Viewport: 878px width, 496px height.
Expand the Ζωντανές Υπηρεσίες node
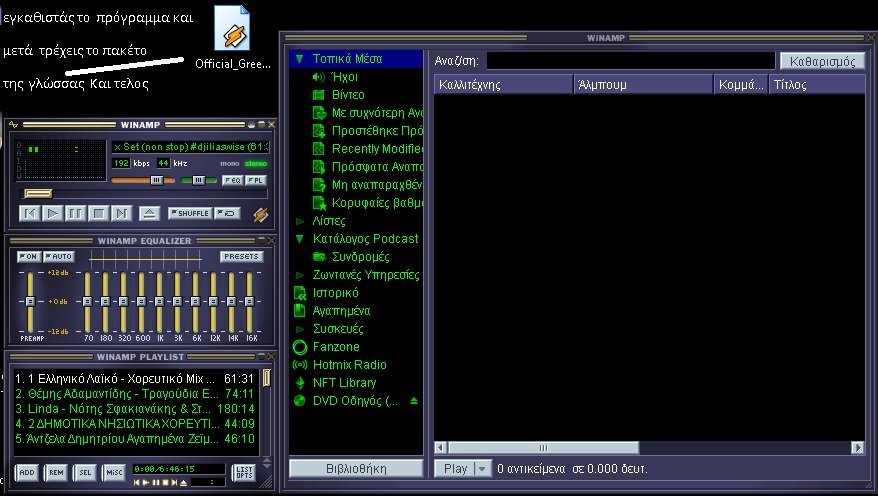[300, 275]
